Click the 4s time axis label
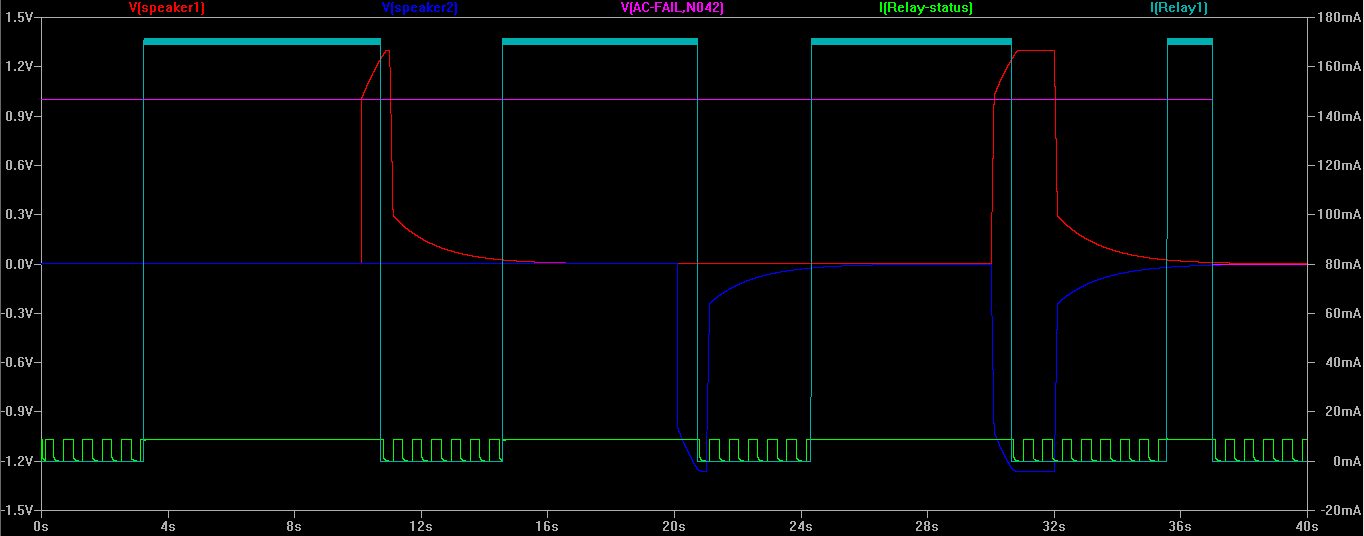The image size is (1364, 536). 168,526
